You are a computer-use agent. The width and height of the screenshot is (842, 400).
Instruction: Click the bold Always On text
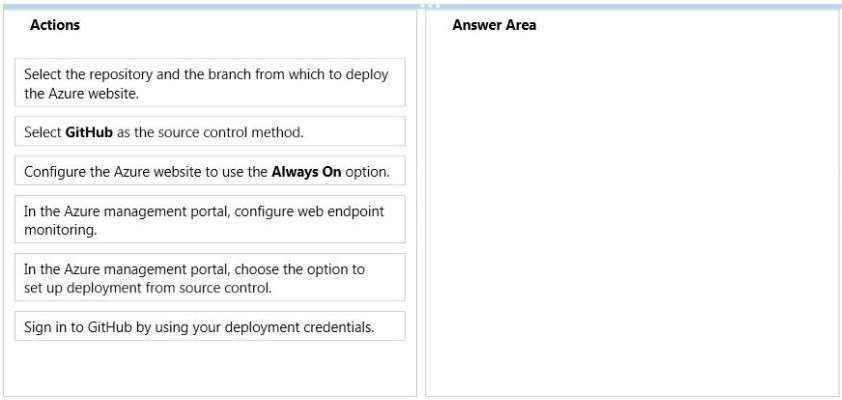pos(306,172)
